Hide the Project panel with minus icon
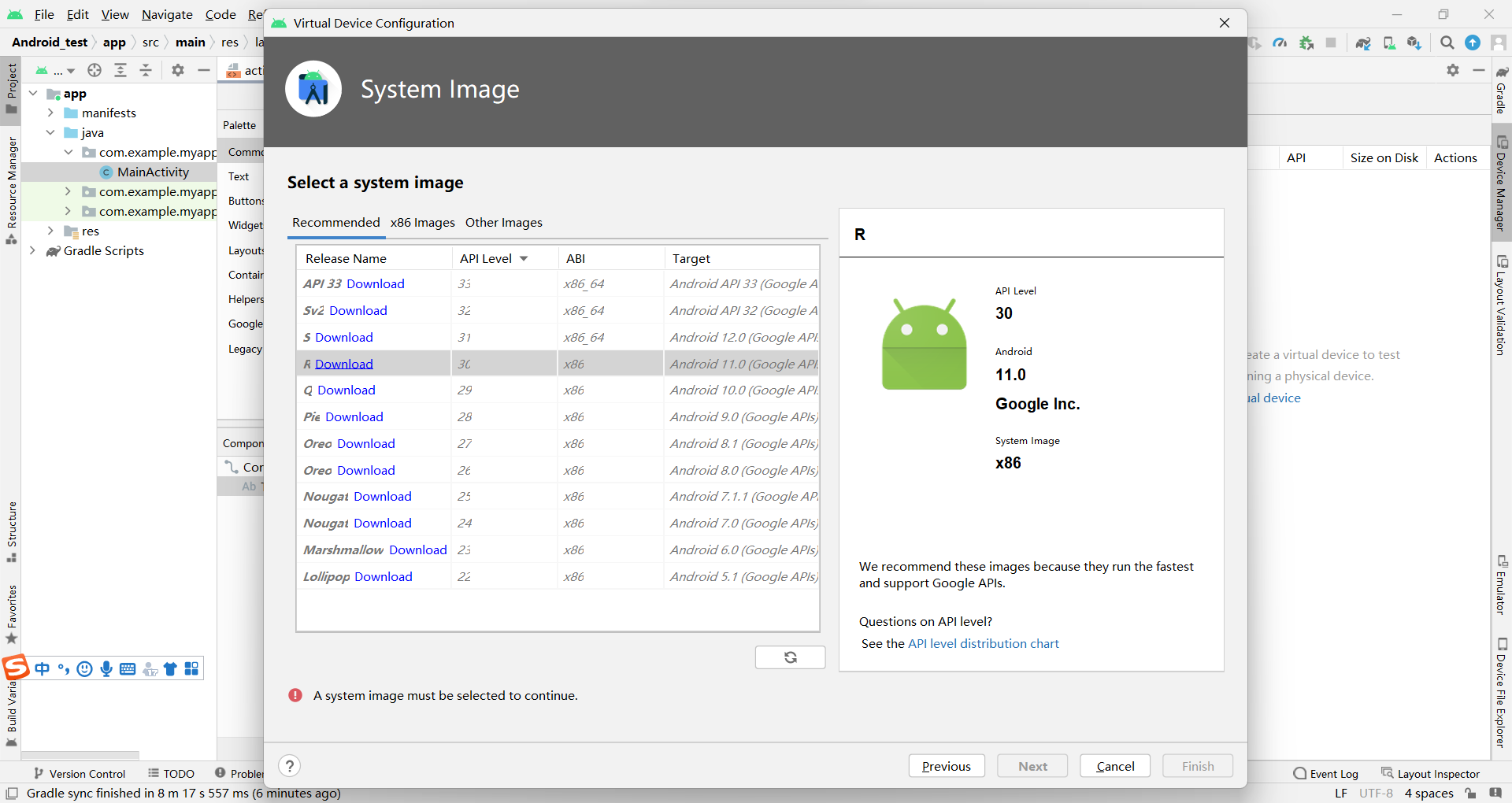The height and width of the screenshot is (803, 1512). pyautogui.click(x=203, y=70)
